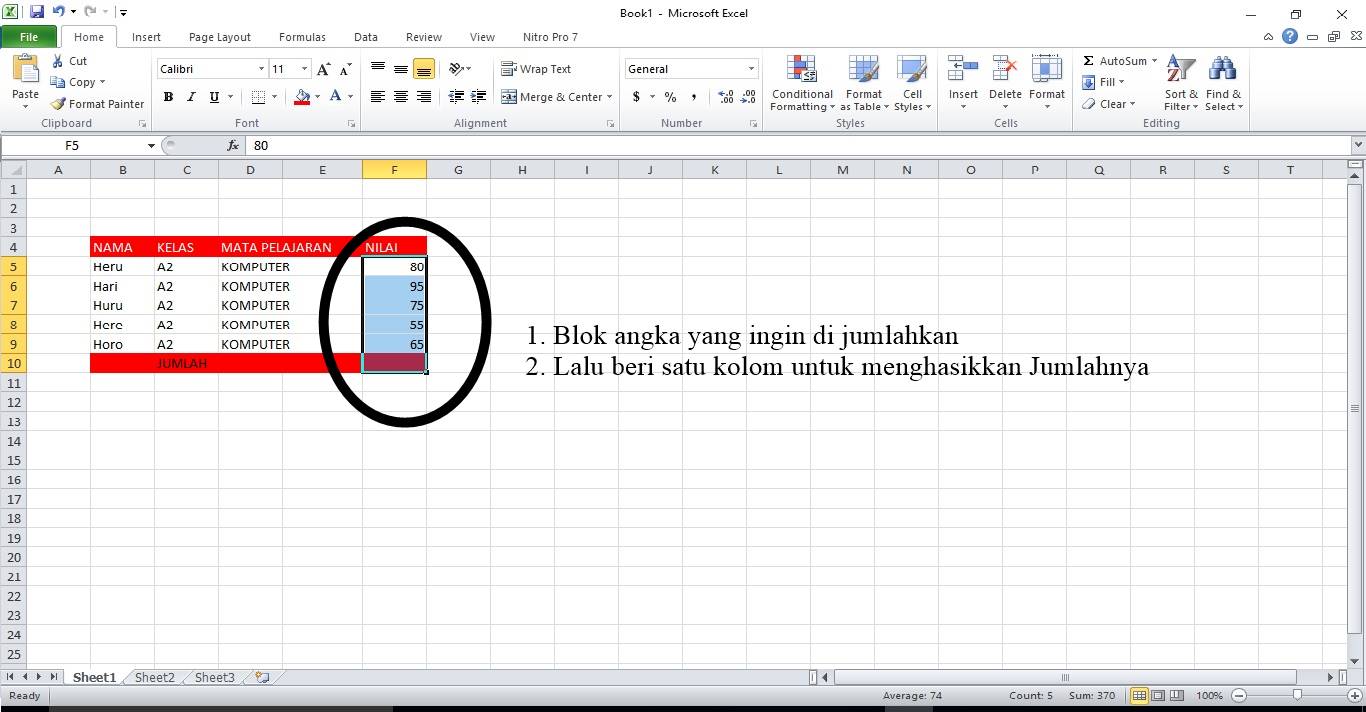The image size is (1366, 712).
Task: Switch to the Formulas ribbon tab
Action: [x=302, y=37]
